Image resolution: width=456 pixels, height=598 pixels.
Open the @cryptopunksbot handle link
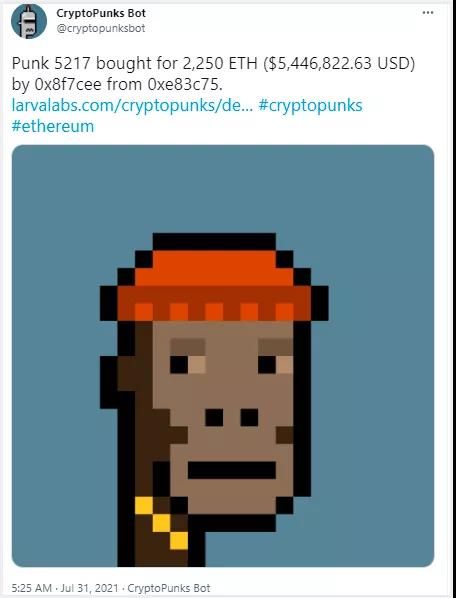(x=101, y=29)
